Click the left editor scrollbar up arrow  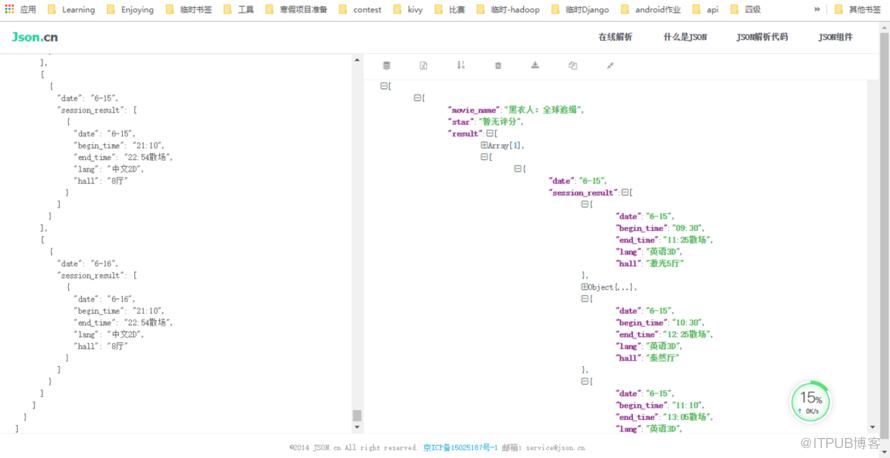[357, 60]
